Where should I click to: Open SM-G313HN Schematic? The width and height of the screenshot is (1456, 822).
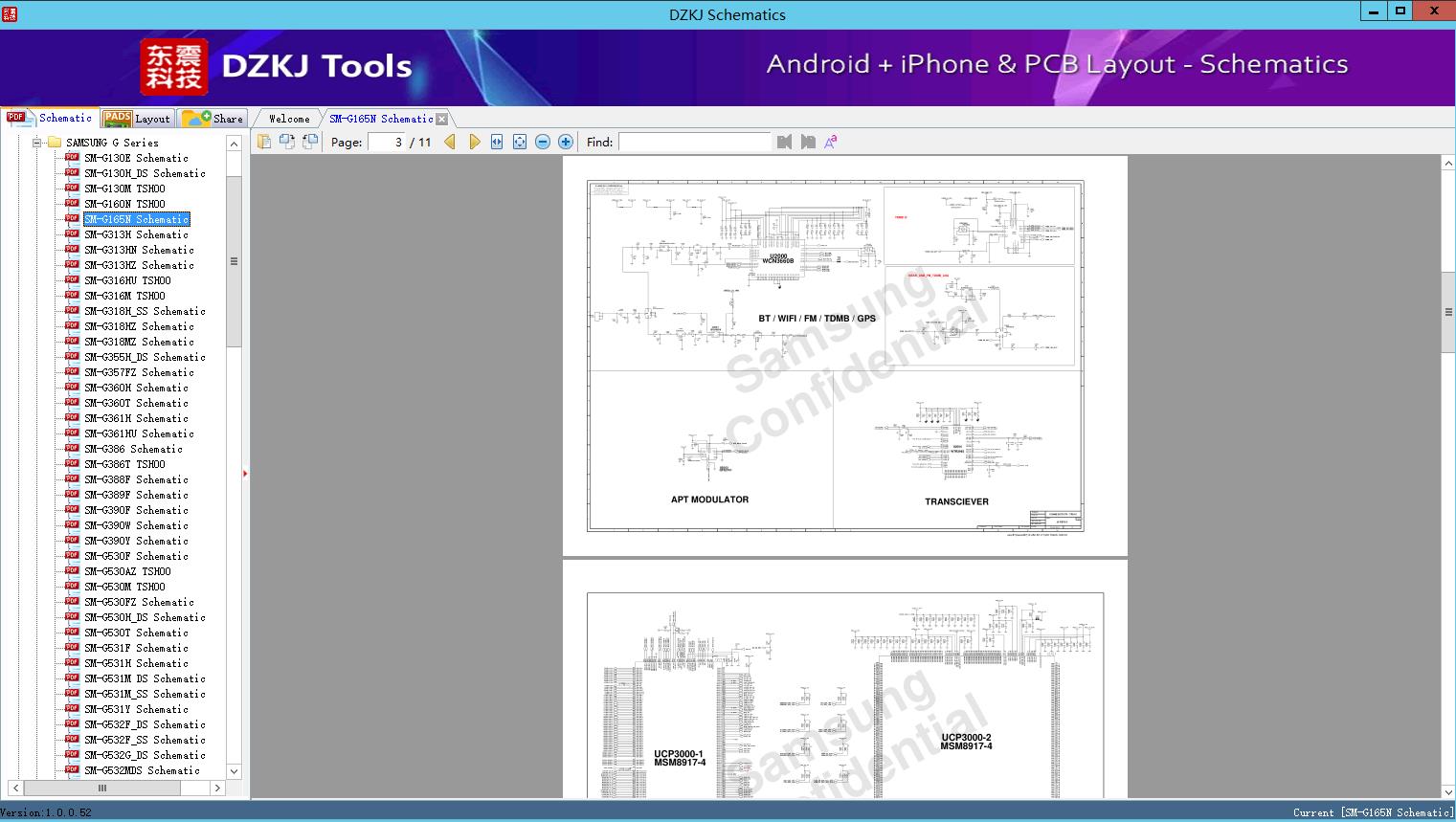coord(139,250)
